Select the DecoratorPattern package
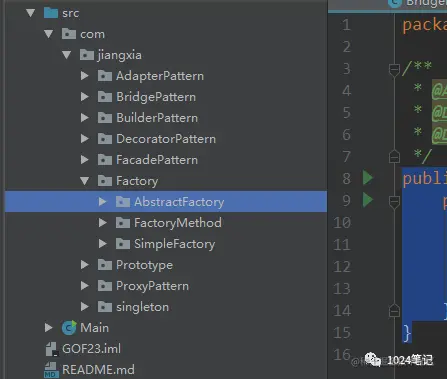The image size is (447, 379). 166,139
